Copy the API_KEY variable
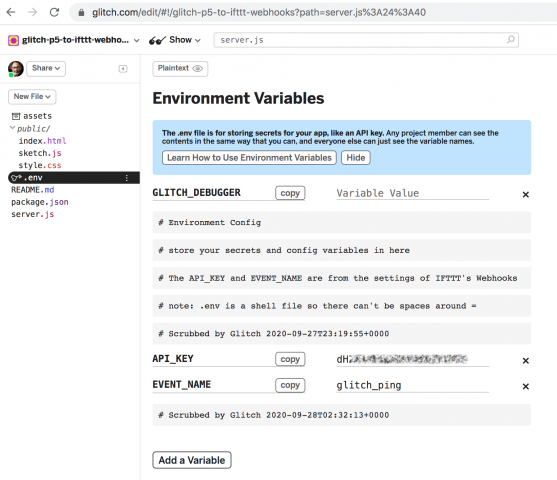The image size is (557, 480). pyautogui.click(x=290, y=359)
